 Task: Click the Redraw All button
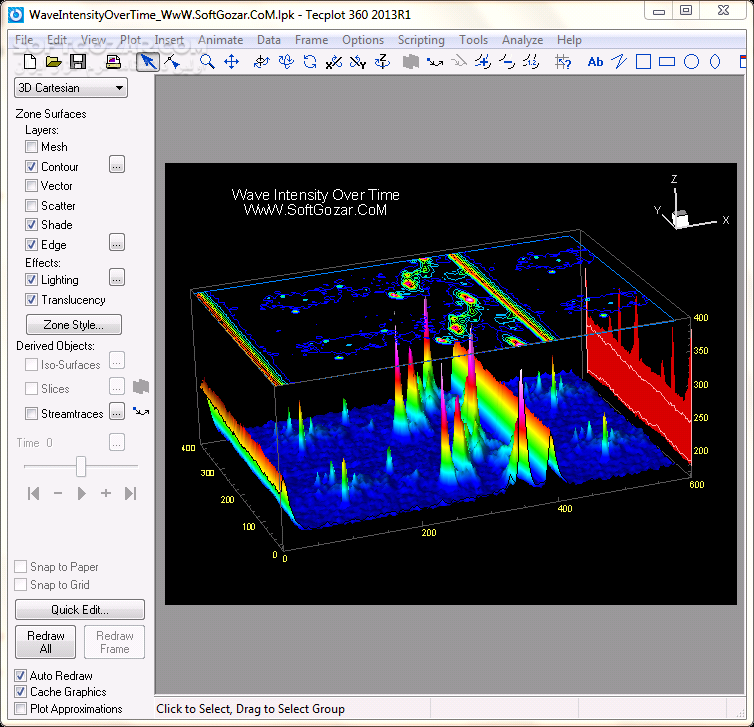46,642
